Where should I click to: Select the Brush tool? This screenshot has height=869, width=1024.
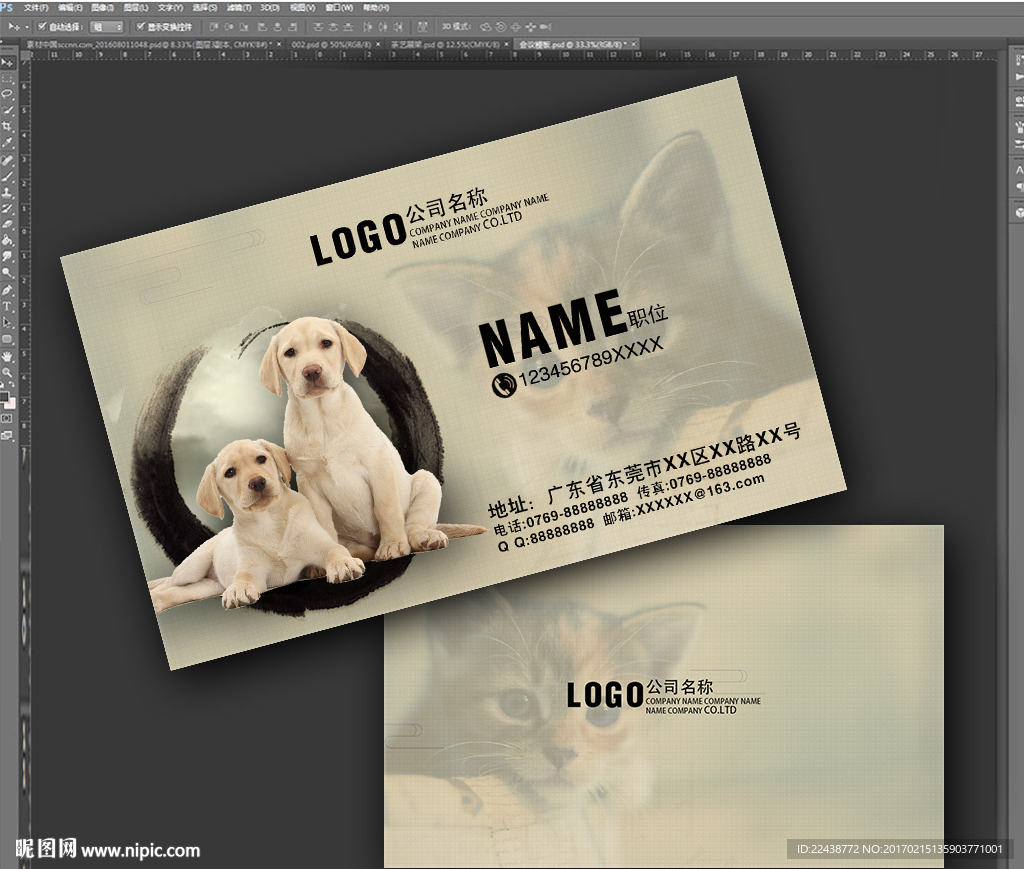pyautogui.click(x=7, y=176)
